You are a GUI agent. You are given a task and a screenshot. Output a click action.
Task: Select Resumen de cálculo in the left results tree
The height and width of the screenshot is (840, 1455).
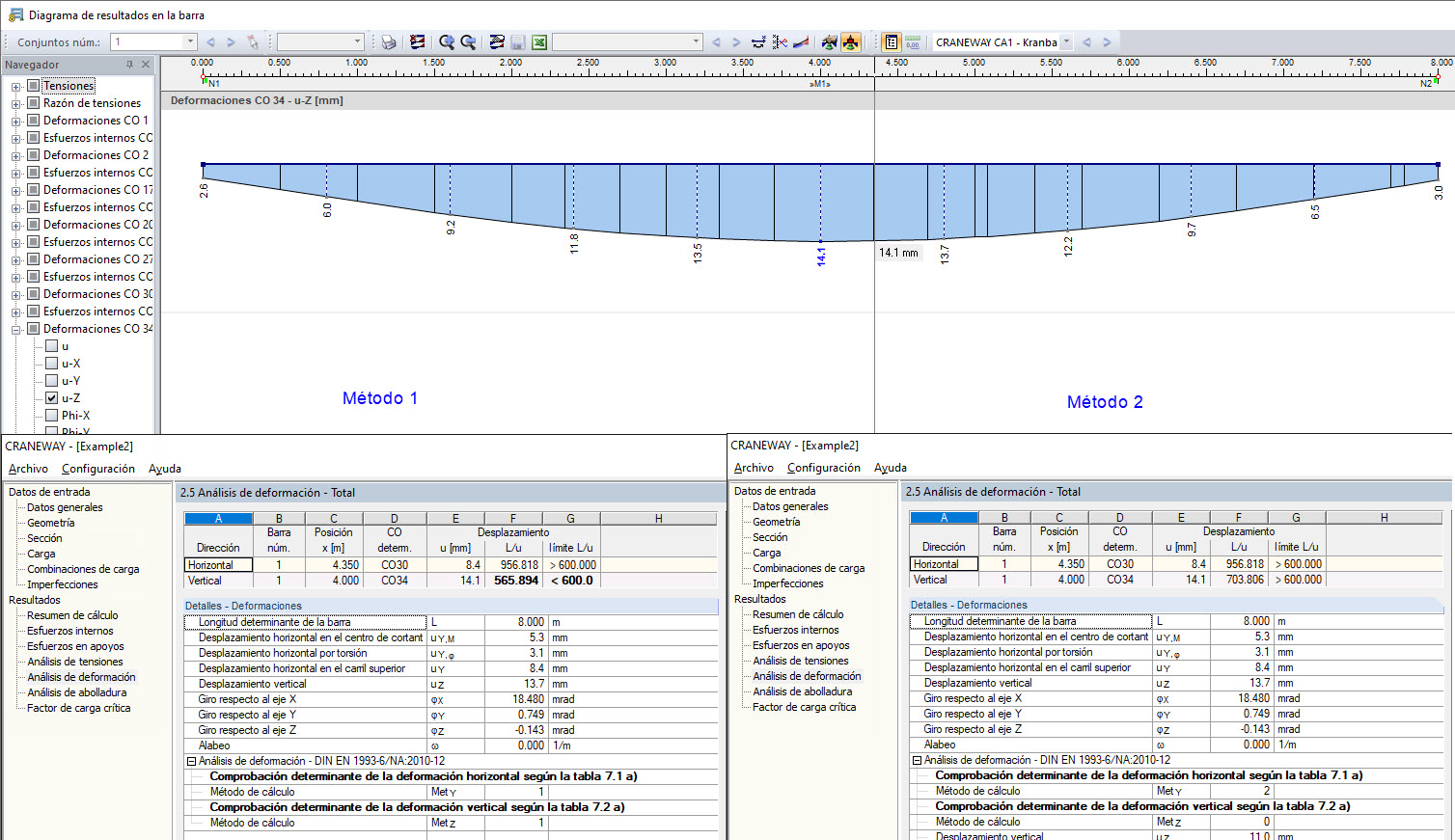pos(72,615)
